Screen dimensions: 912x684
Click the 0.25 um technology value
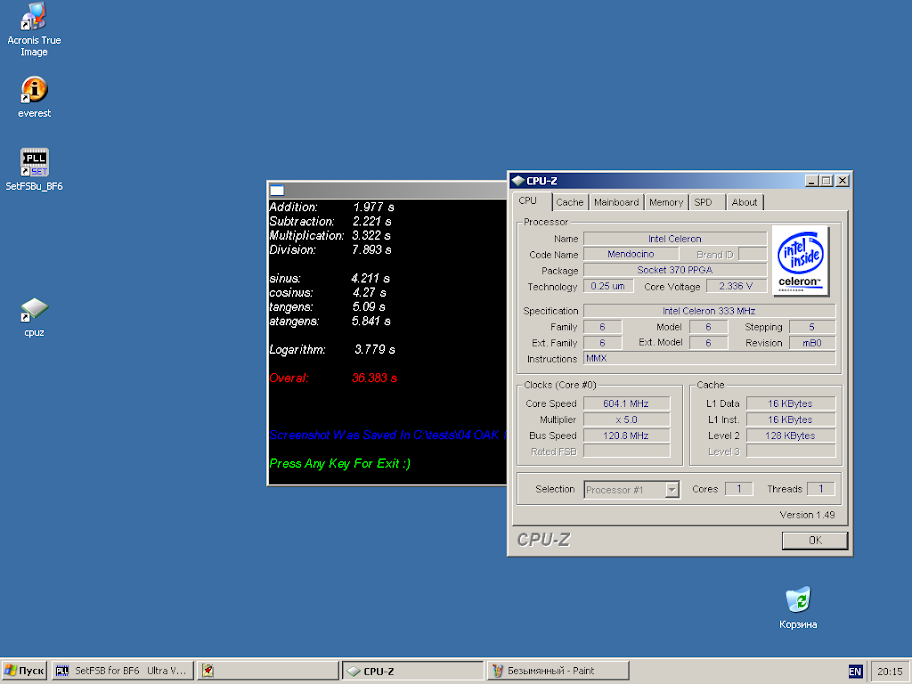point(608,286)
